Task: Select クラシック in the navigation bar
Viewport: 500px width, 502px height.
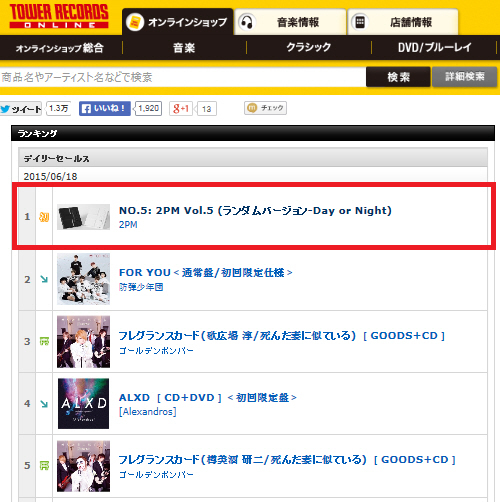Action: [309, 48]
